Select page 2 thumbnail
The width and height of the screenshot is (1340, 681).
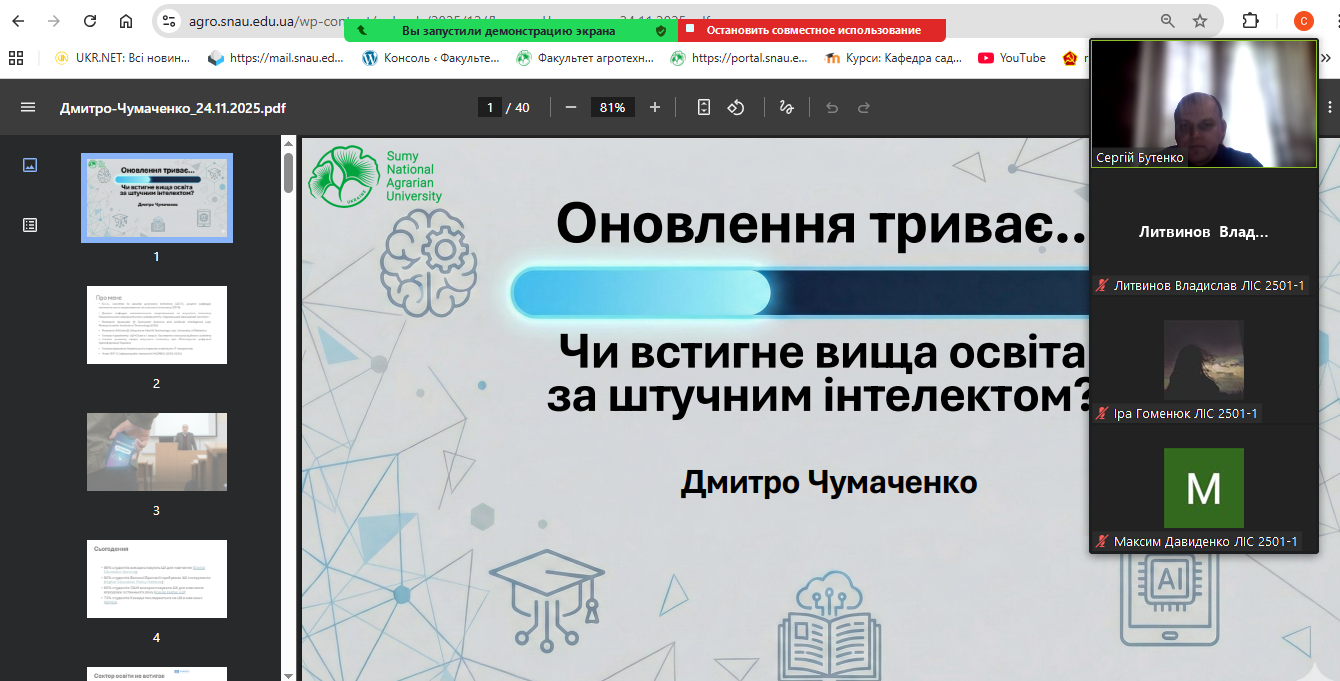(x=156, y=325)
